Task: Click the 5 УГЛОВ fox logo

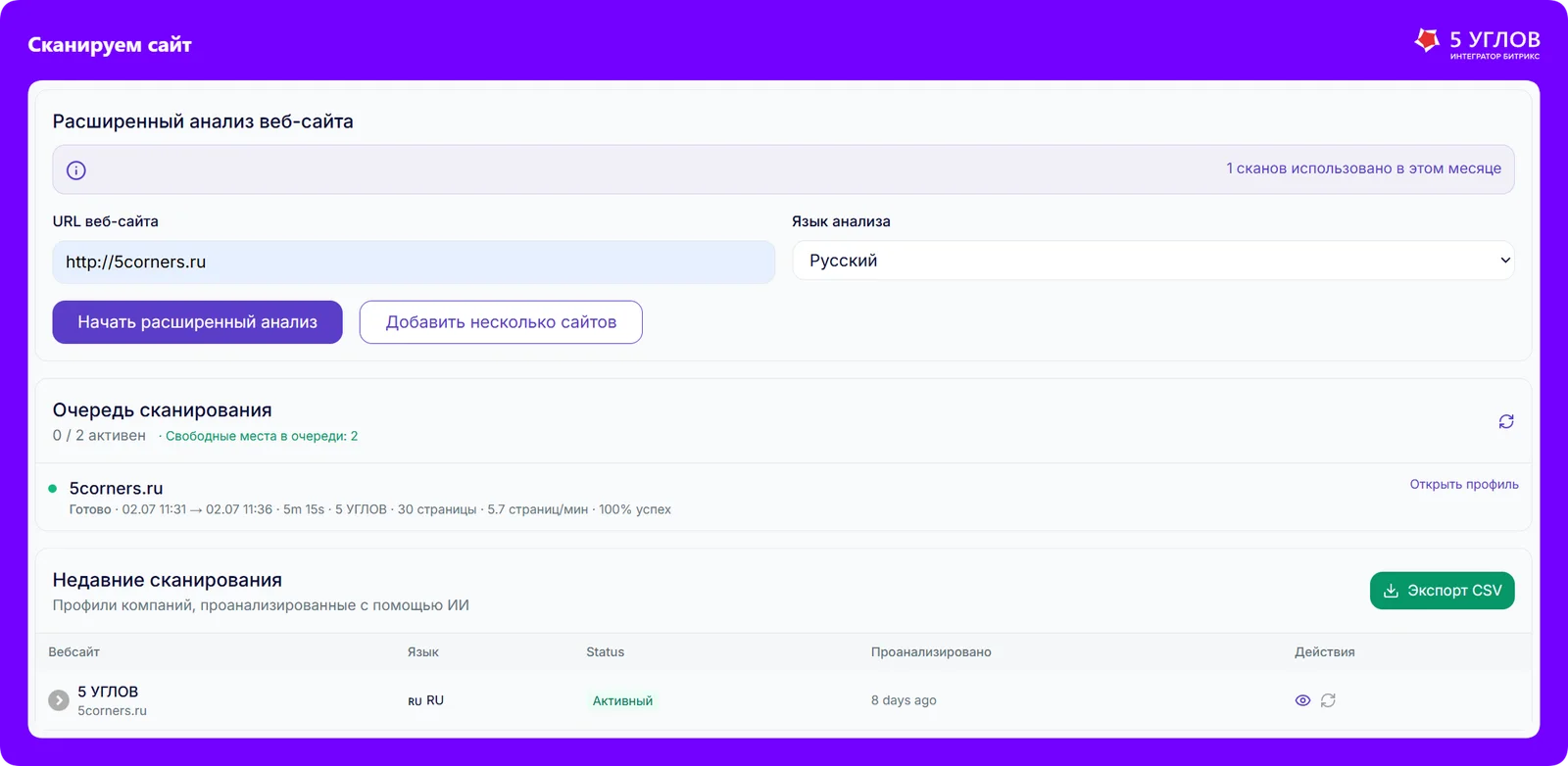Action: pyautogui.click(x=1427, y=40)
